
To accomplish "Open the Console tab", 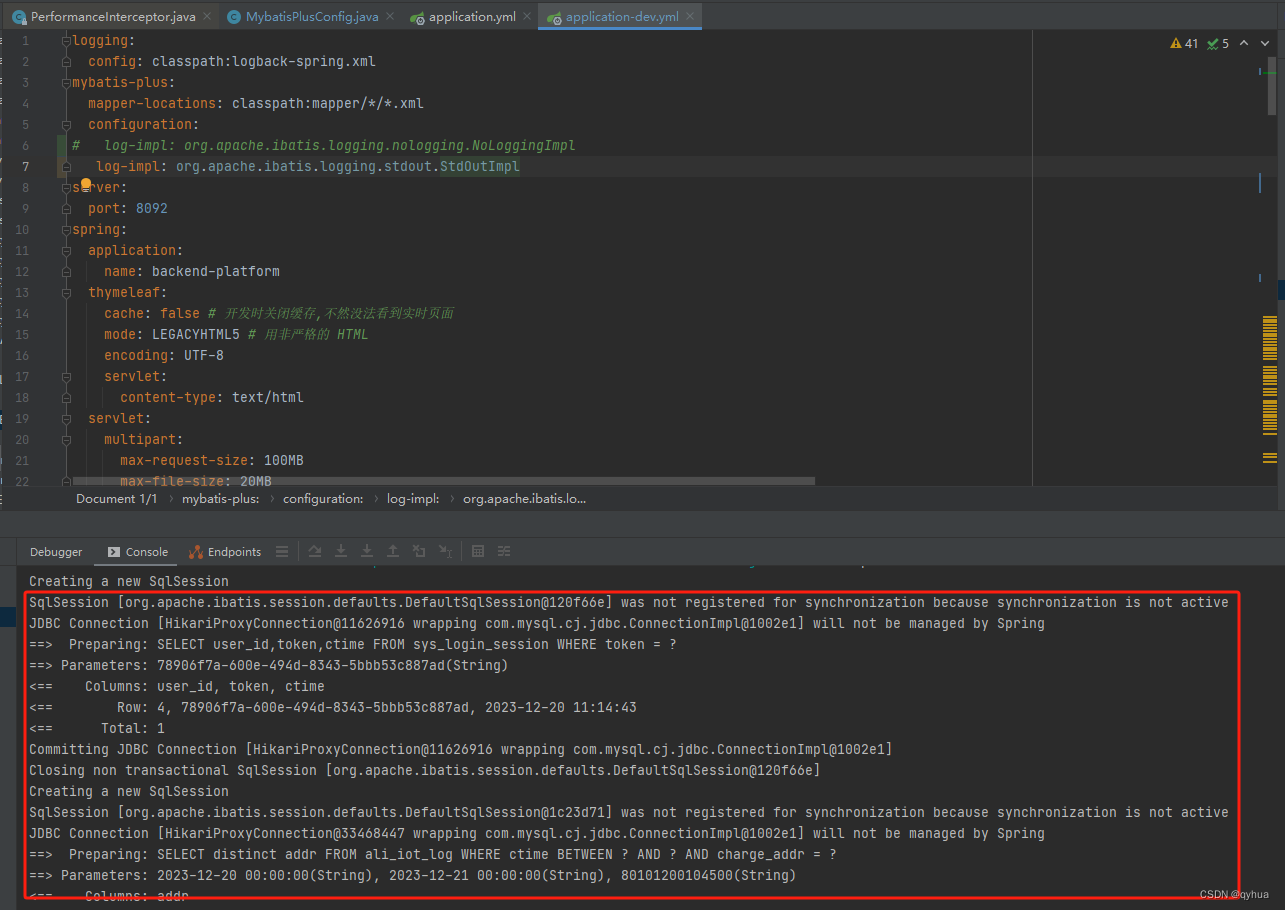I will (x=137, y=552).
